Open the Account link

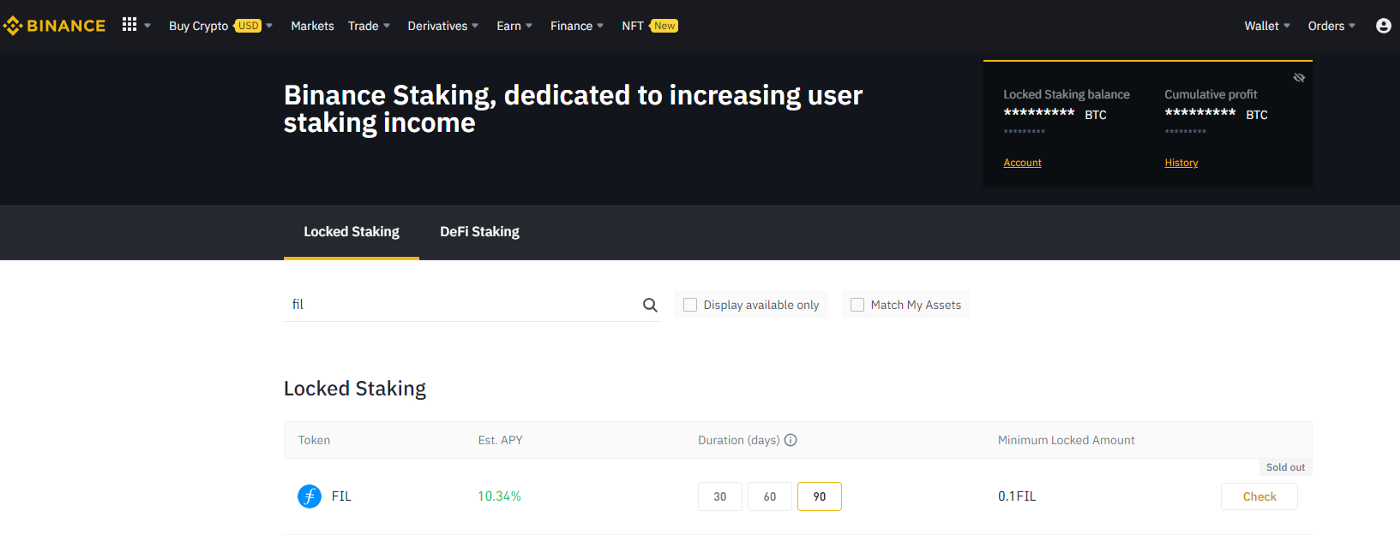click(1022, 162)
